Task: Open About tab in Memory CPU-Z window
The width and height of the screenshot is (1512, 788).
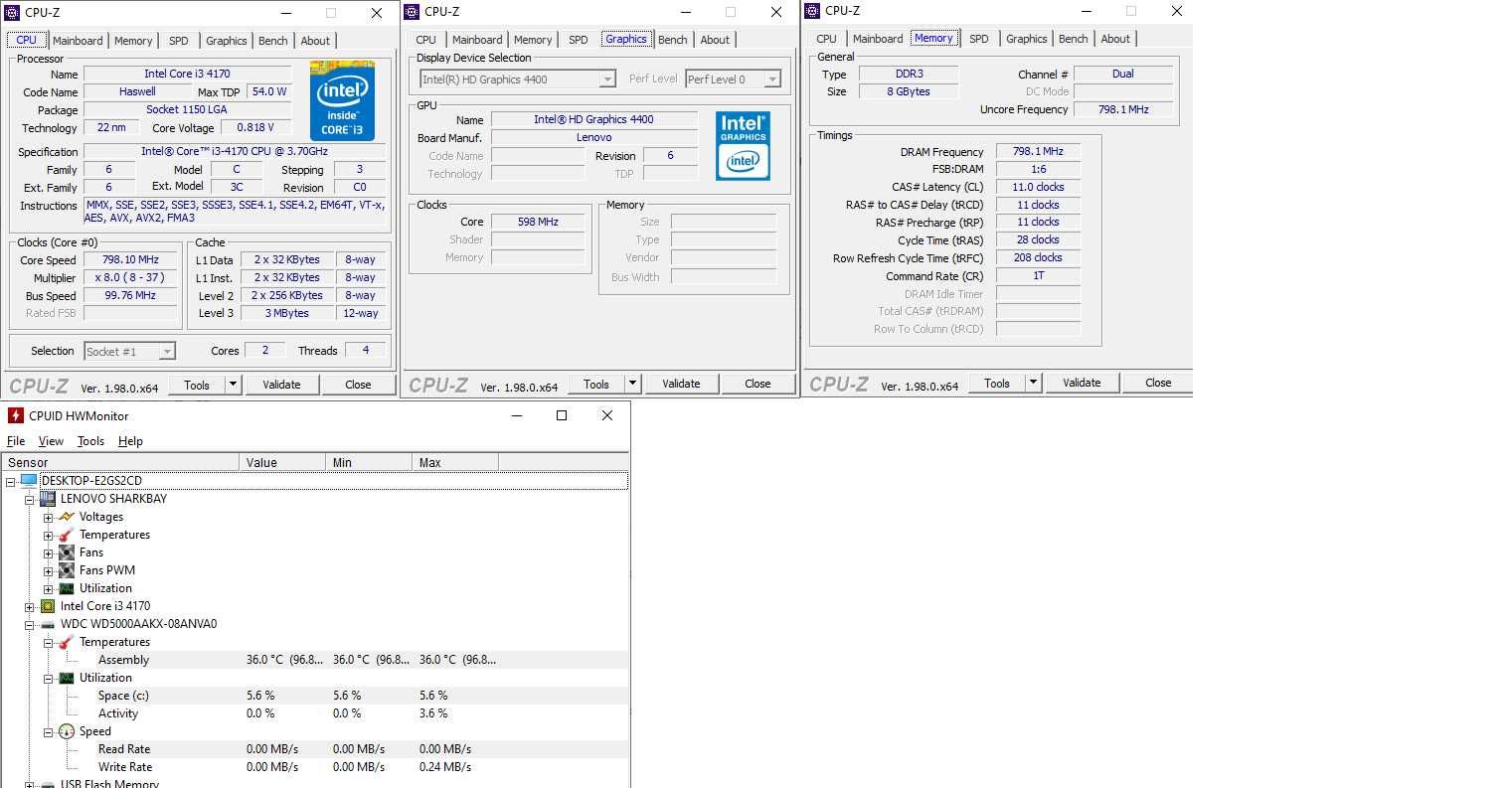Action: click(1115, 39)
